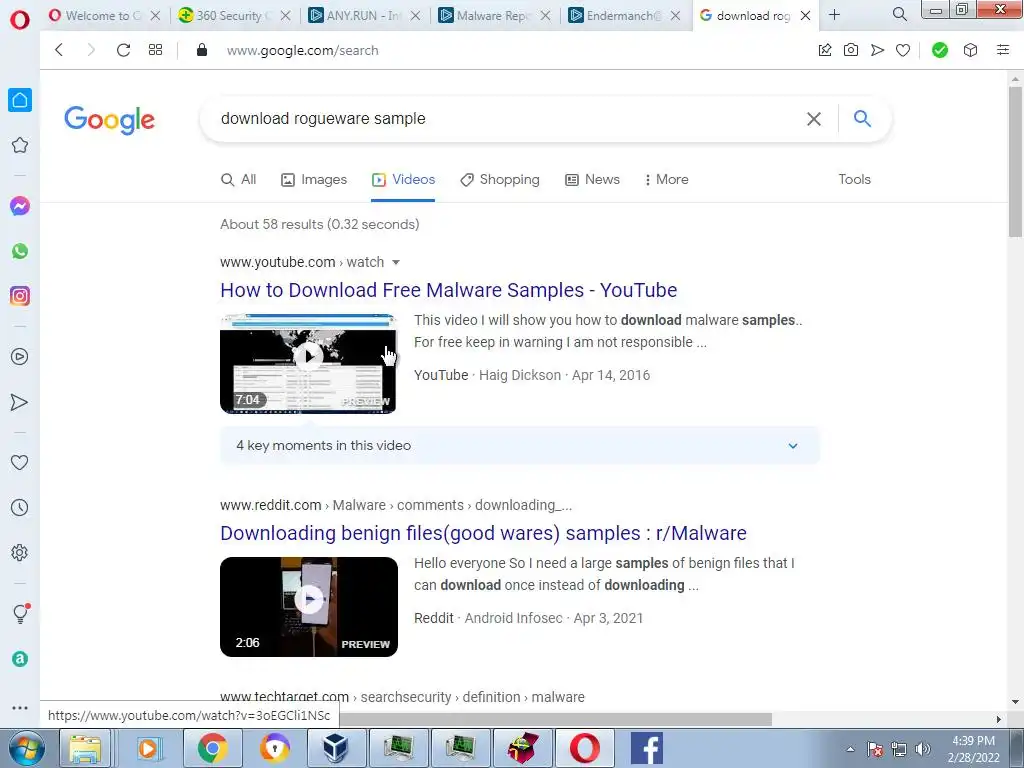Open Downloading benign files r/Malware link
1024x768 pixels.
tap(483, 533)
